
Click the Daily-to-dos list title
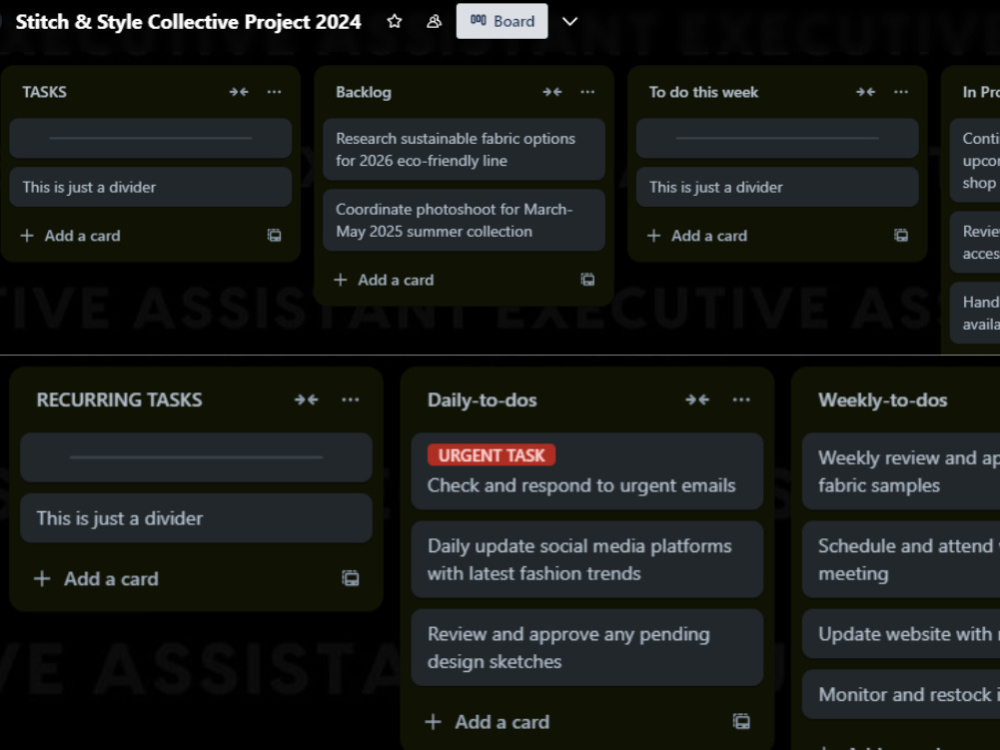pos(482,400)
